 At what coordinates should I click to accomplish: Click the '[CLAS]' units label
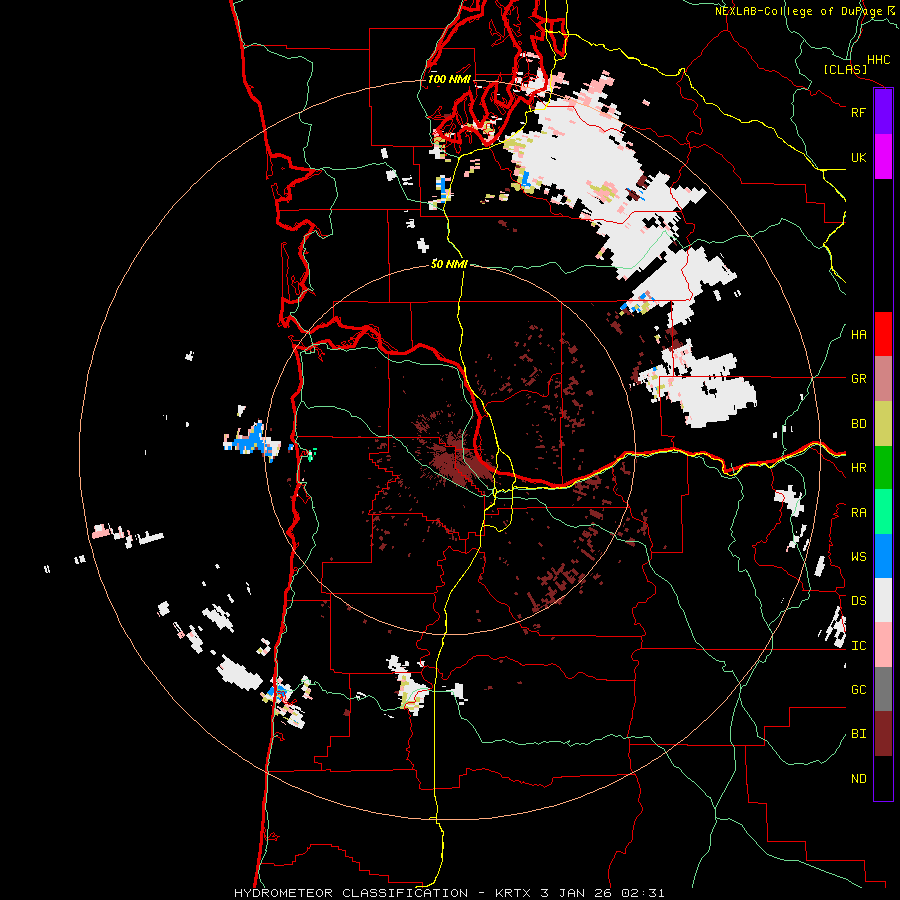coord(845,70)
